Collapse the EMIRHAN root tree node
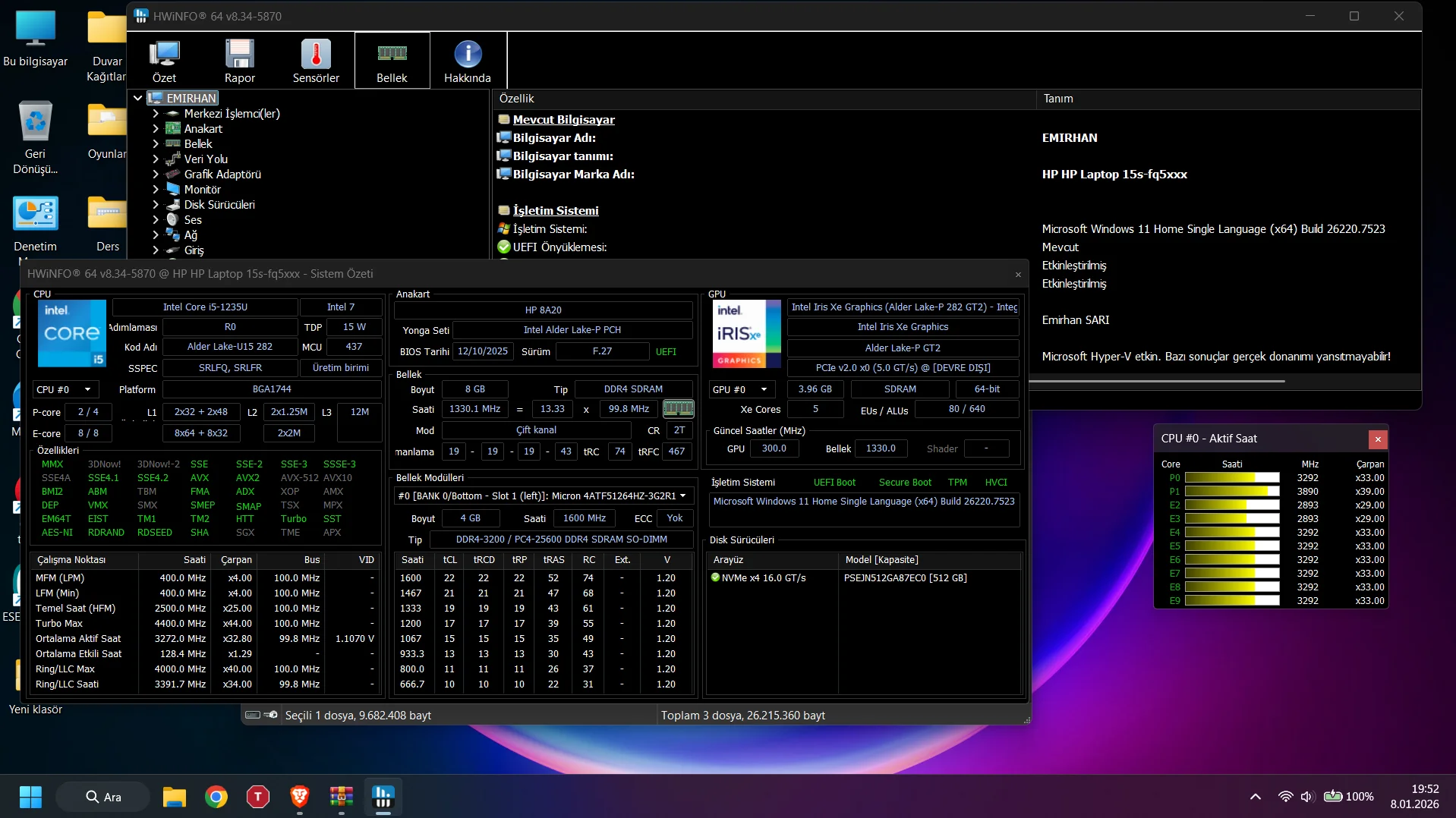This screenshot has width=1456, height=818. 137,98
